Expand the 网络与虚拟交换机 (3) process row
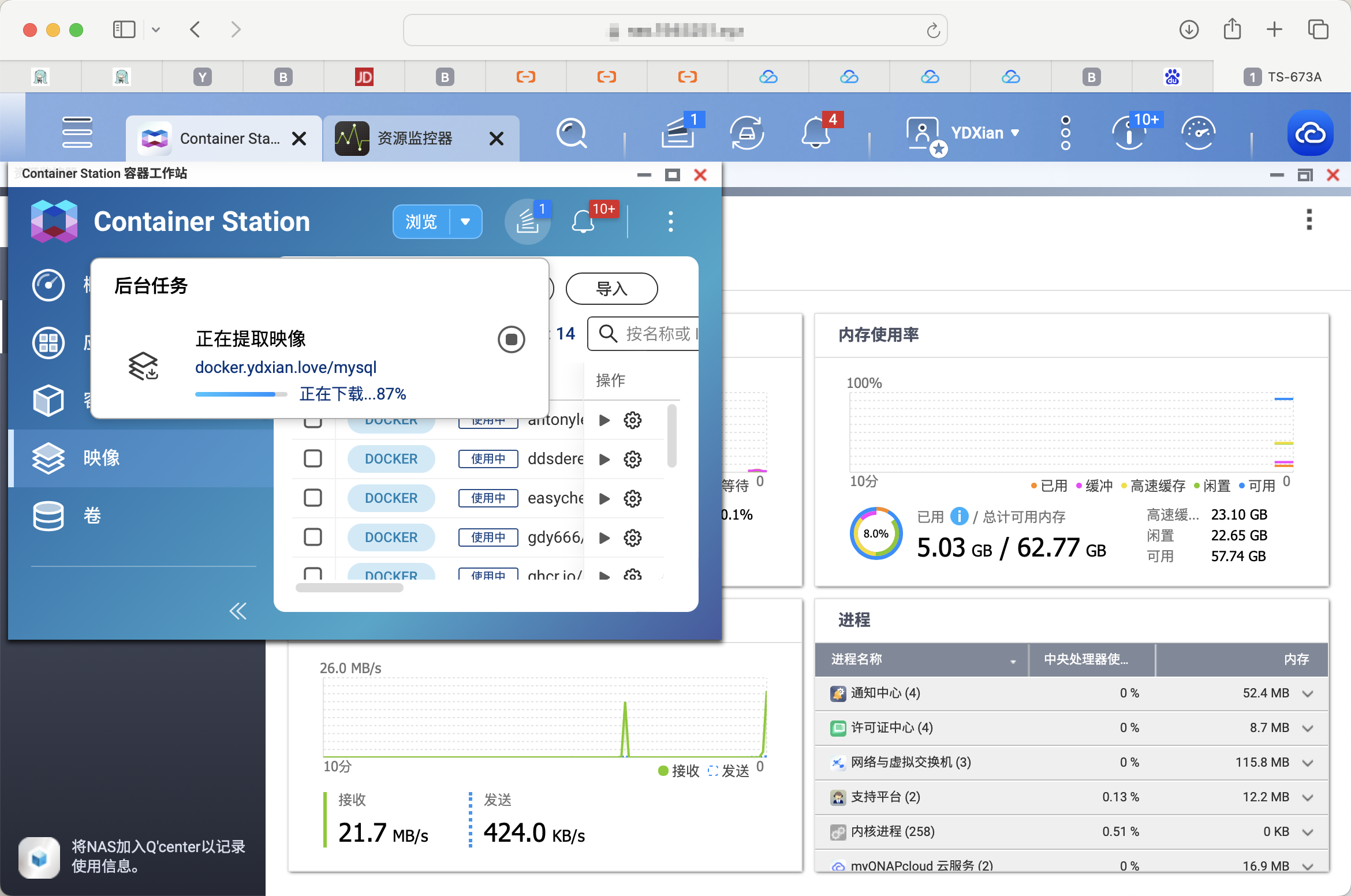Image resolution: width=1351 pixels, height=896 pixels. click(1308, 763)
